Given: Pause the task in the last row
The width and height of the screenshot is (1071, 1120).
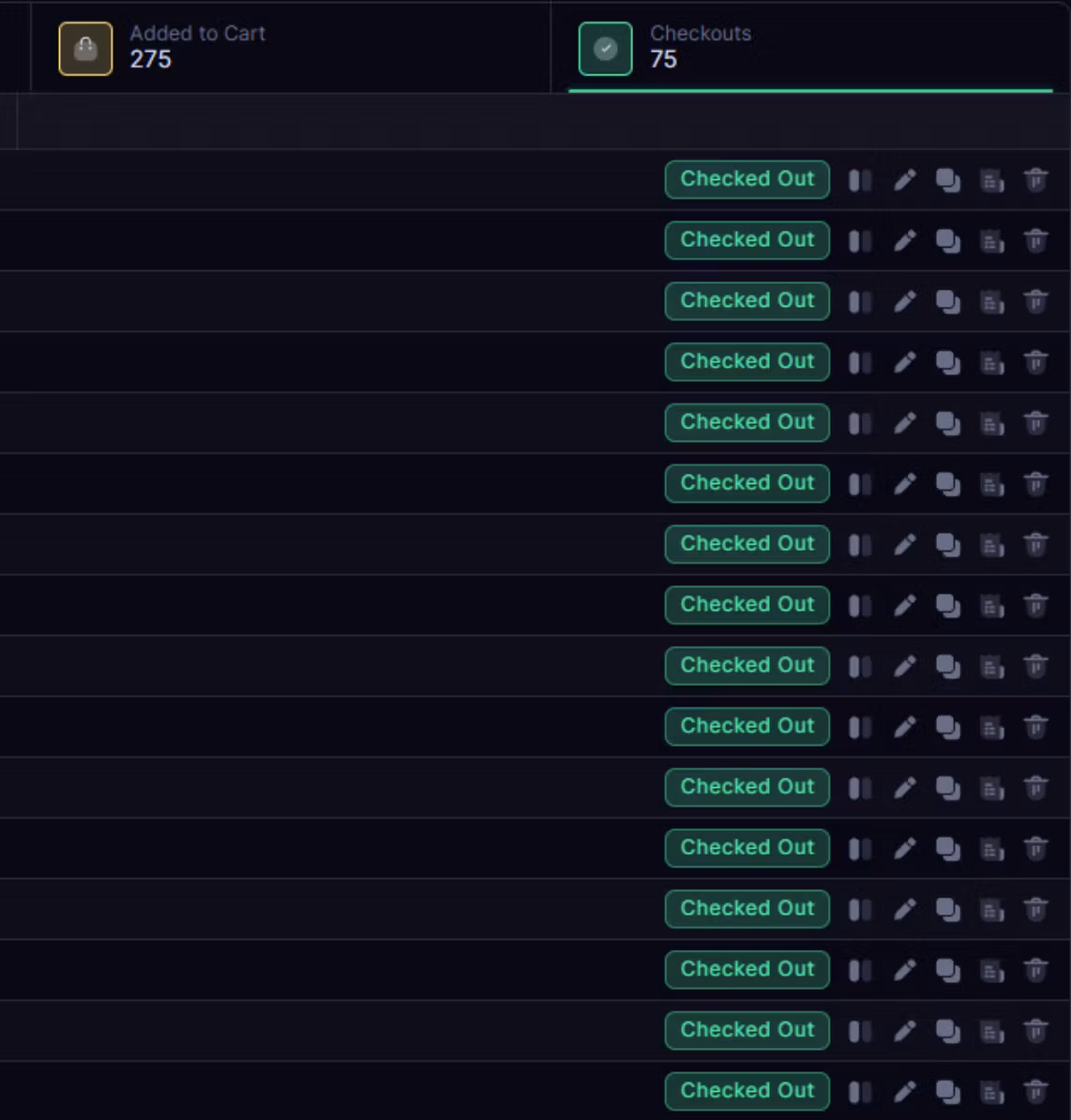Looking at the screenshot, I should pyautogui.click(x=860, y=1092).
